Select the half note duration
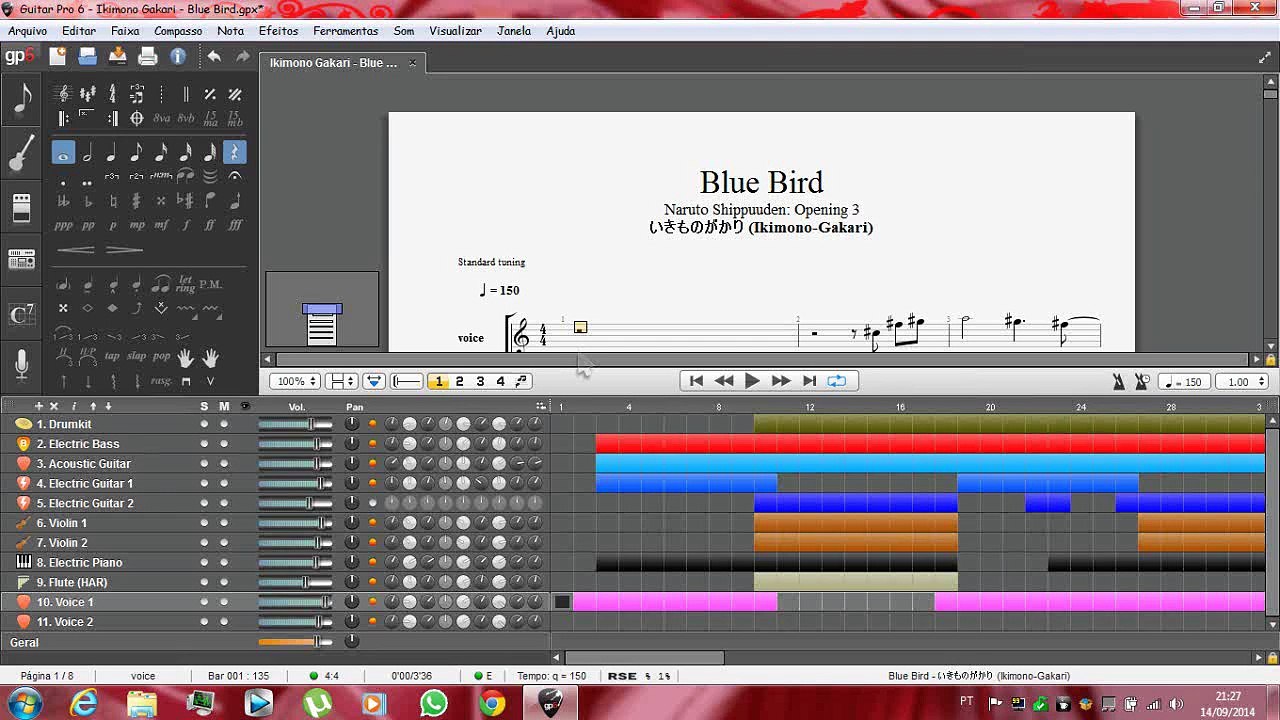The height and width of the screenshot is (720, 1280). [87, 153]
